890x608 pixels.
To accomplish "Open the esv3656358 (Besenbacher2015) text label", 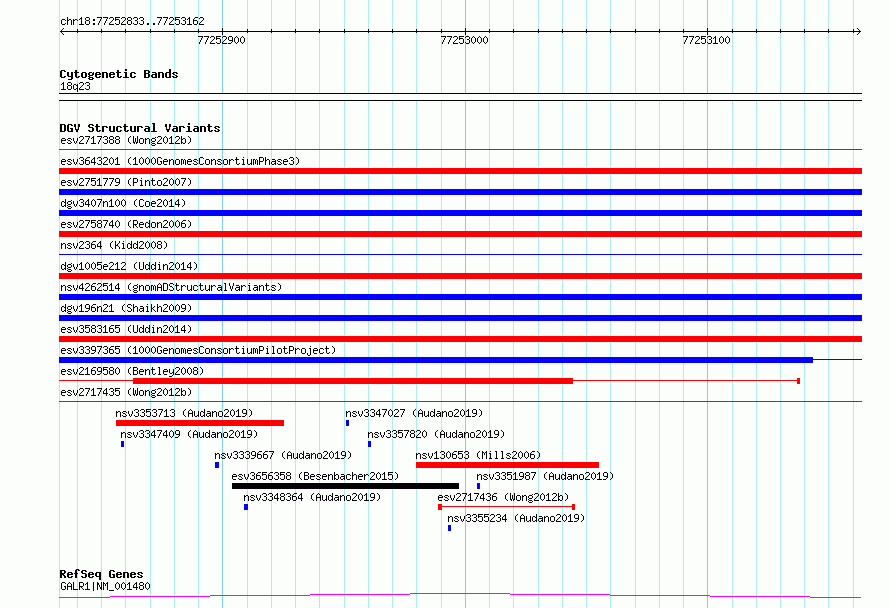I will point(315,476).
